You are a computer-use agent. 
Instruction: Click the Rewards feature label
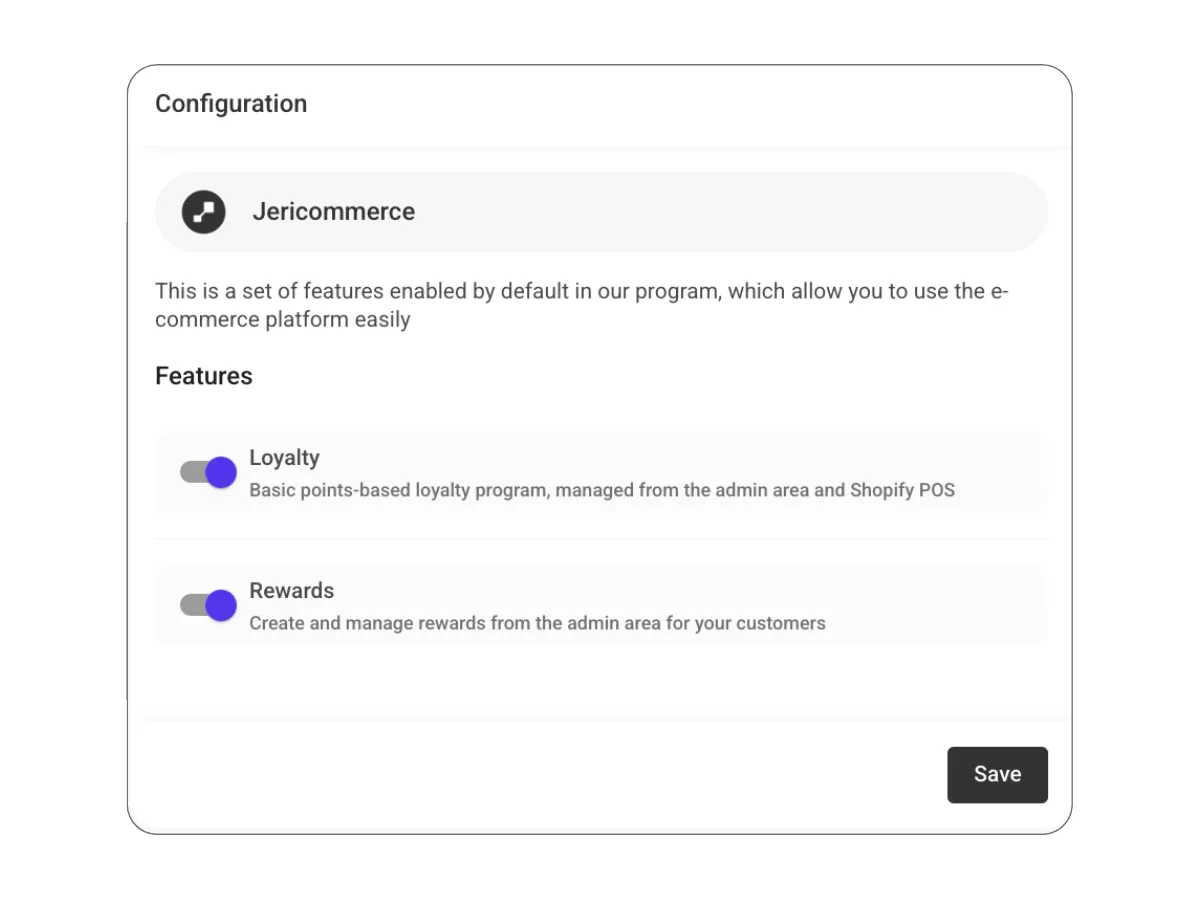click(x=291, y=591)
